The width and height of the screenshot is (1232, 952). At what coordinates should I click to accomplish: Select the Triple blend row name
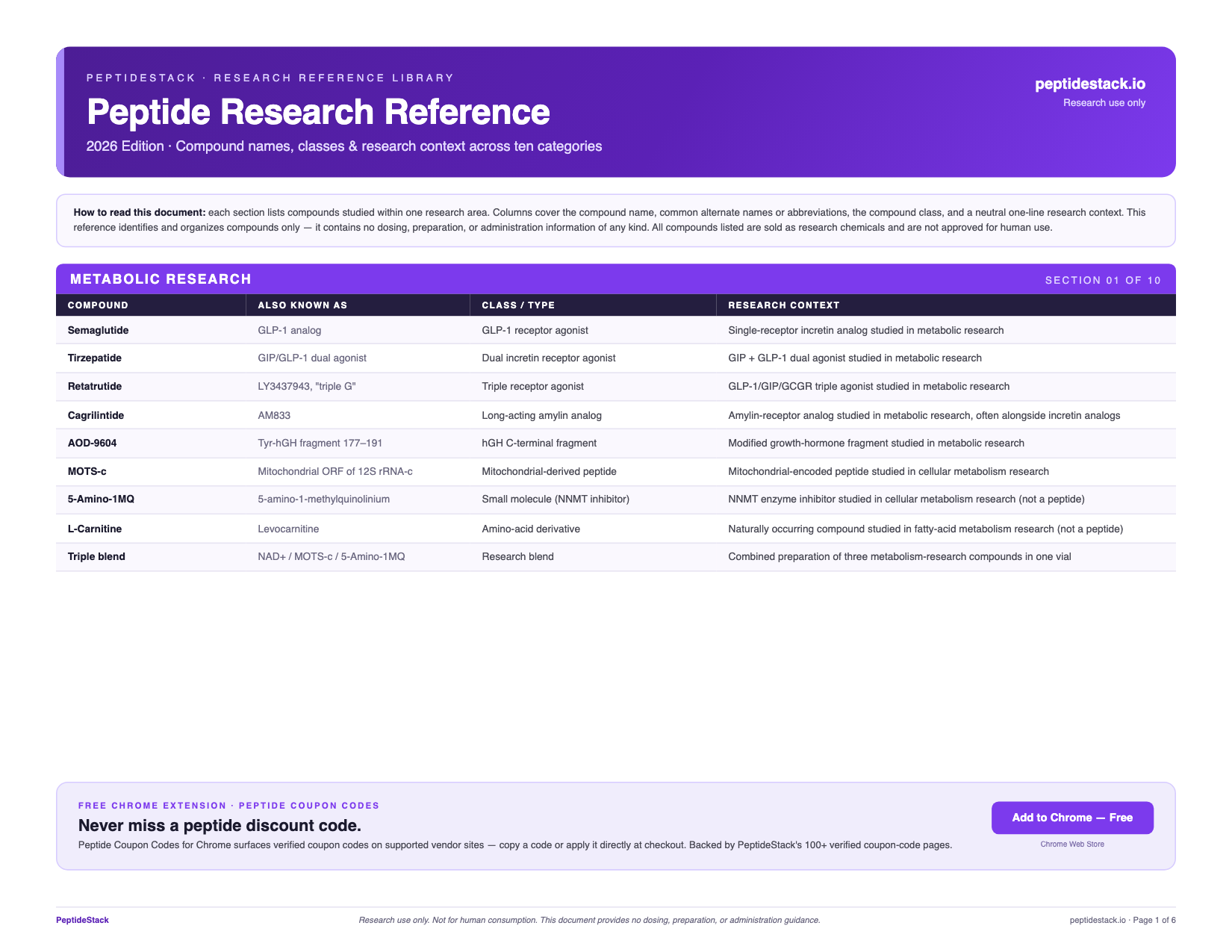pyautogui.click(x=96, y=556)
